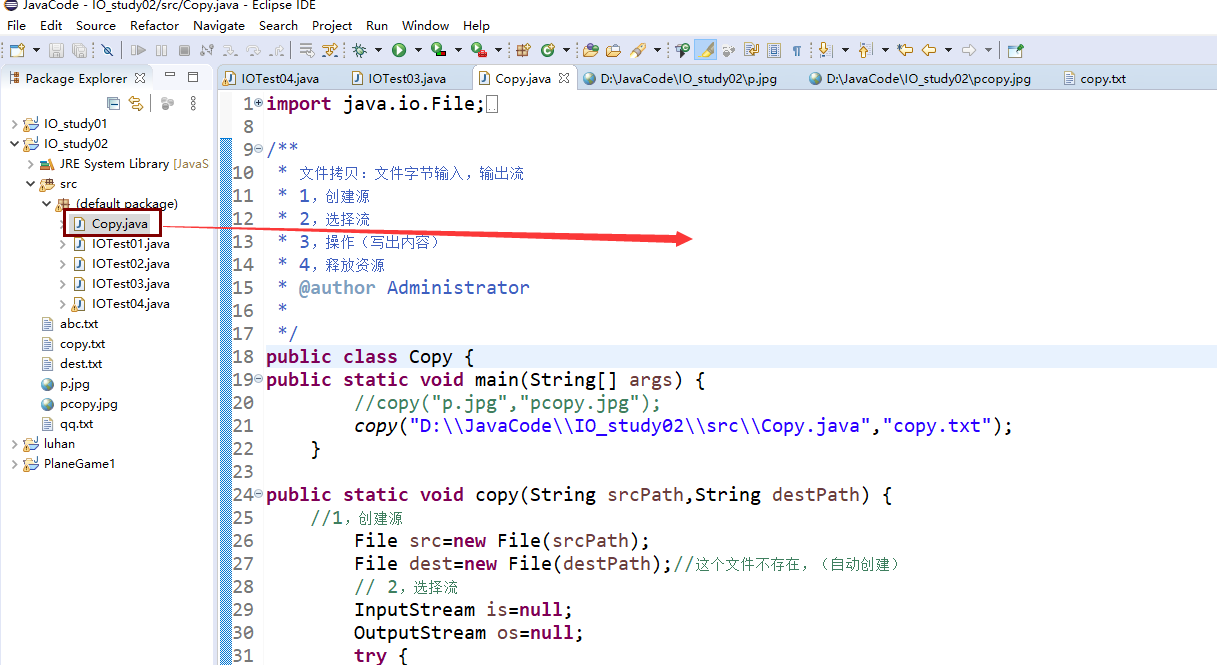
Task: Collapse the IO_study02 project
Action: pyautogui.click(x=14, y=144)
